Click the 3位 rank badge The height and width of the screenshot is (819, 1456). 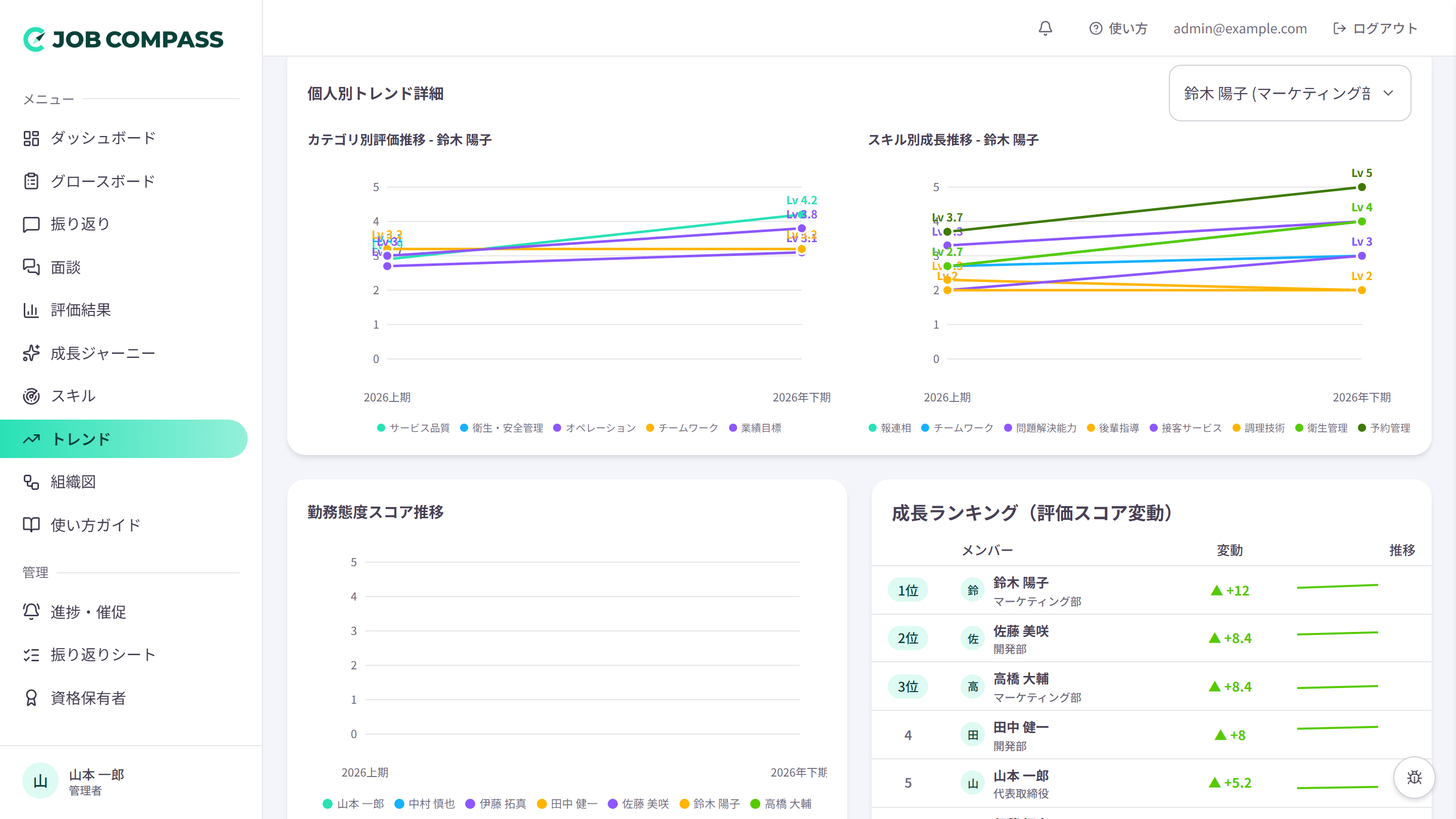click(x=908, y=687)
